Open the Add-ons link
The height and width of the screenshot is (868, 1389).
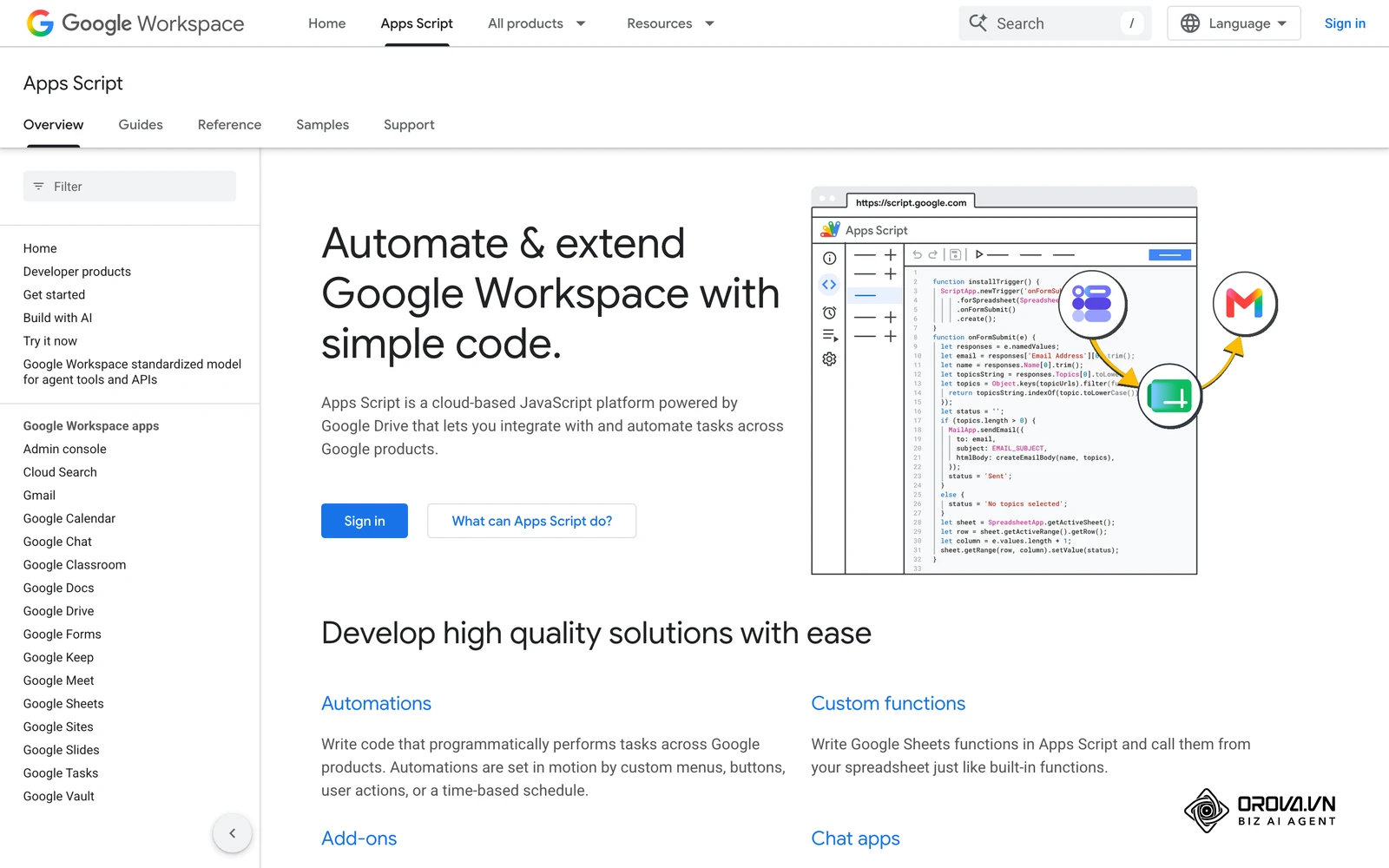tap(359, 838)
